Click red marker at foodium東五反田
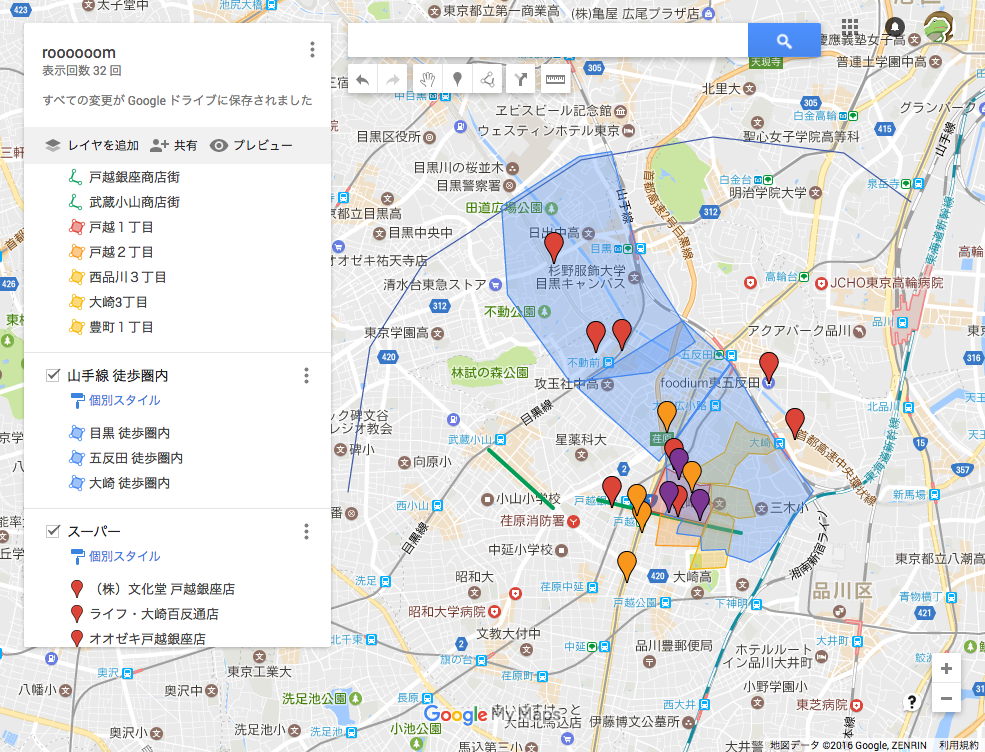985x752 pixels. pyautogui.click(x=769, y=367)
